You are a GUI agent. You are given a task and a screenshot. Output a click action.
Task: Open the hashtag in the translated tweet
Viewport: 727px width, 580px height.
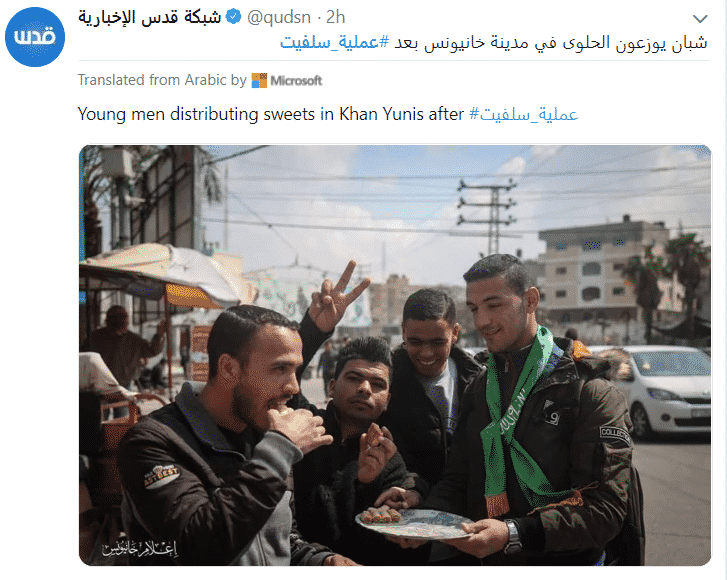coord(523,114)
